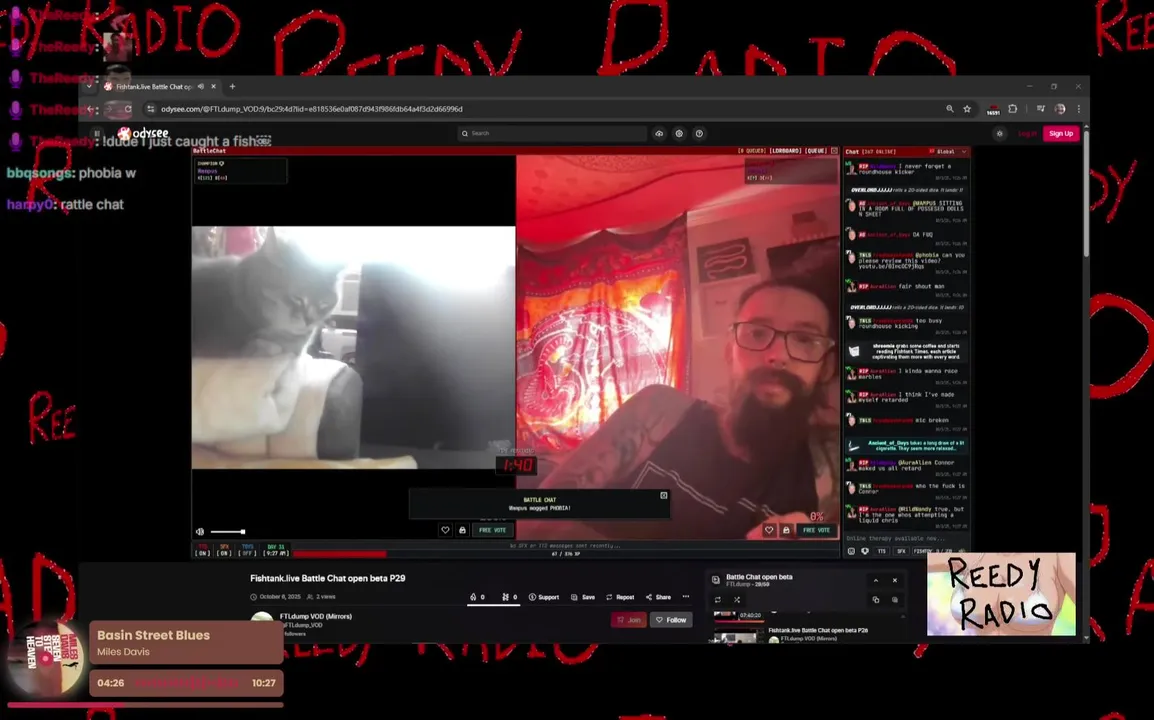Open the Chrome three-dot menu
The image size is (1154, 720).
pos(1078,109)
